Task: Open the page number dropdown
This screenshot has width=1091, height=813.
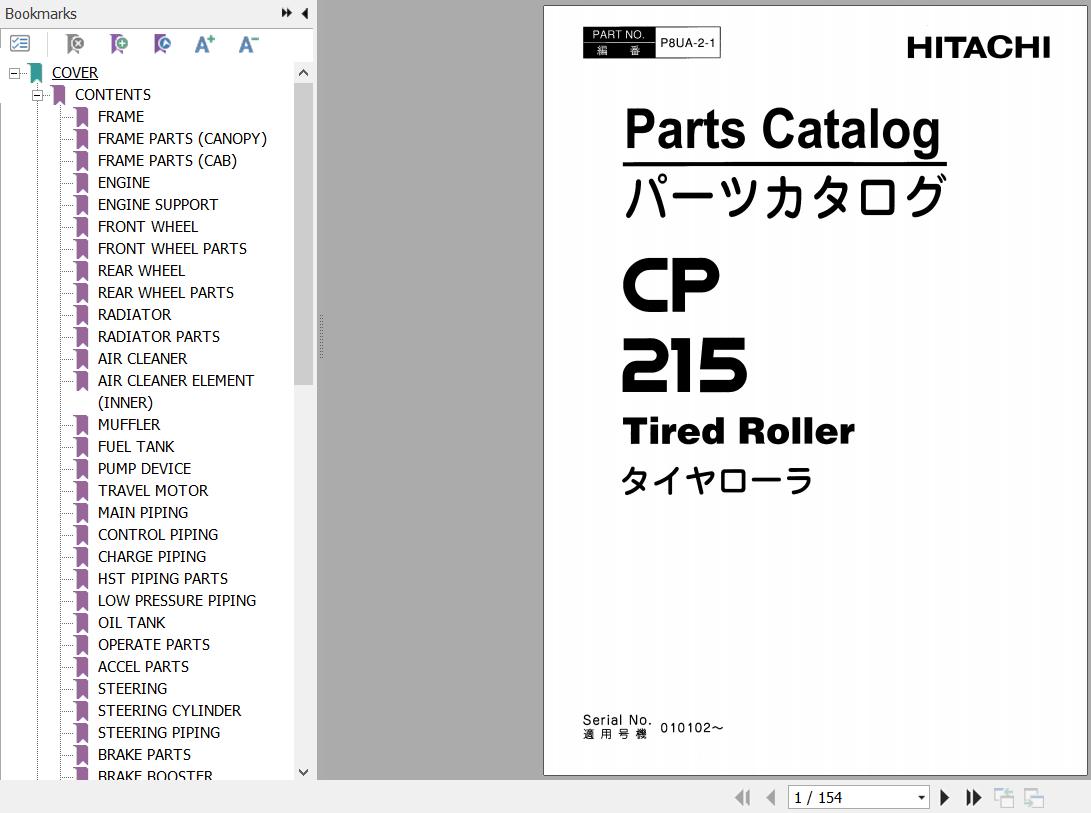Action: (921, 798)
